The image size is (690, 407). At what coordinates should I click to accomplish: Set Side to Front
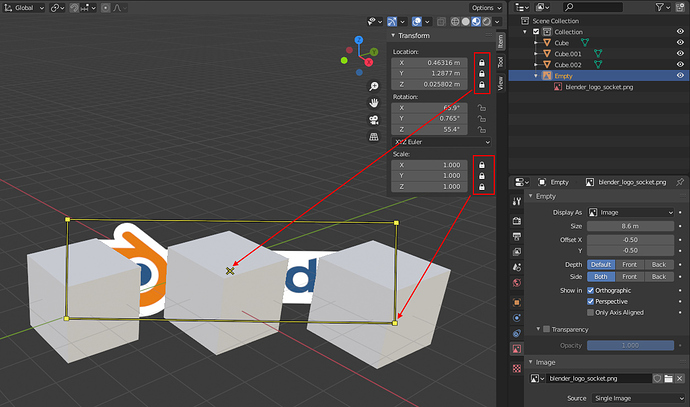click(629, 277)
